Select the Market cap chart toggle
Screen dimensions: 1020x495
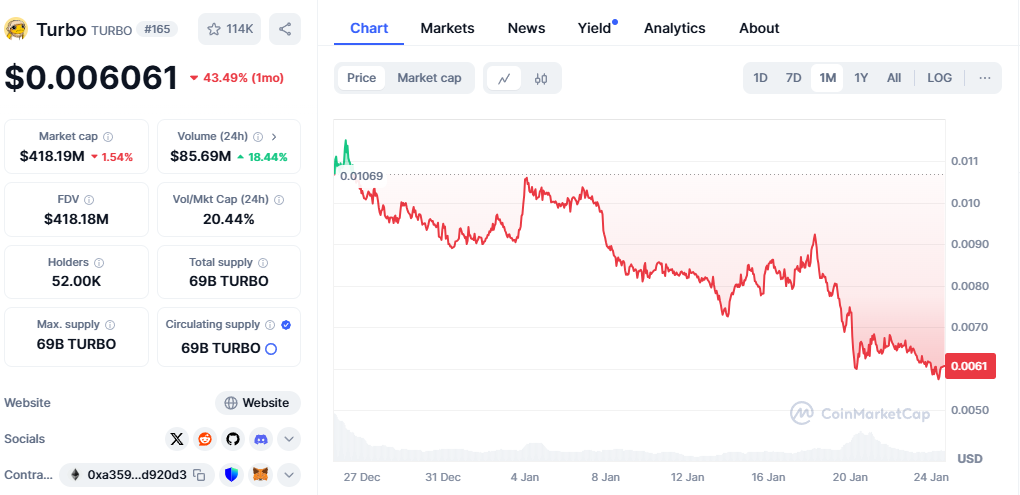[x=429, y=78]
